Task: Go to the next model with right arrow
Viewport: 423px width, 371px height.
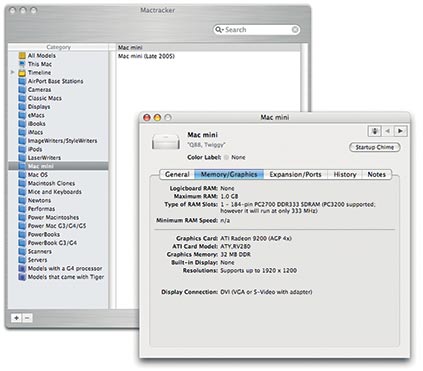Action: 400,131
